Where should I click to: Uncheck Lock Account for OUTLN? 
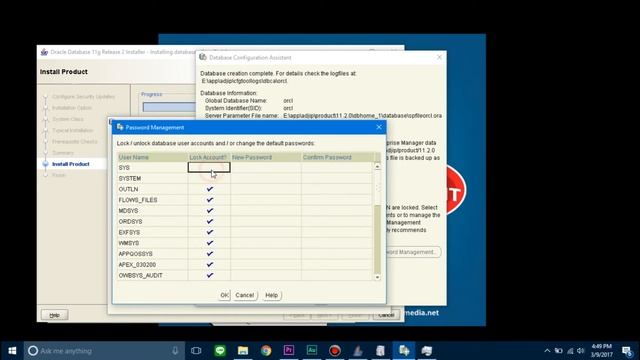click(210, 189)
